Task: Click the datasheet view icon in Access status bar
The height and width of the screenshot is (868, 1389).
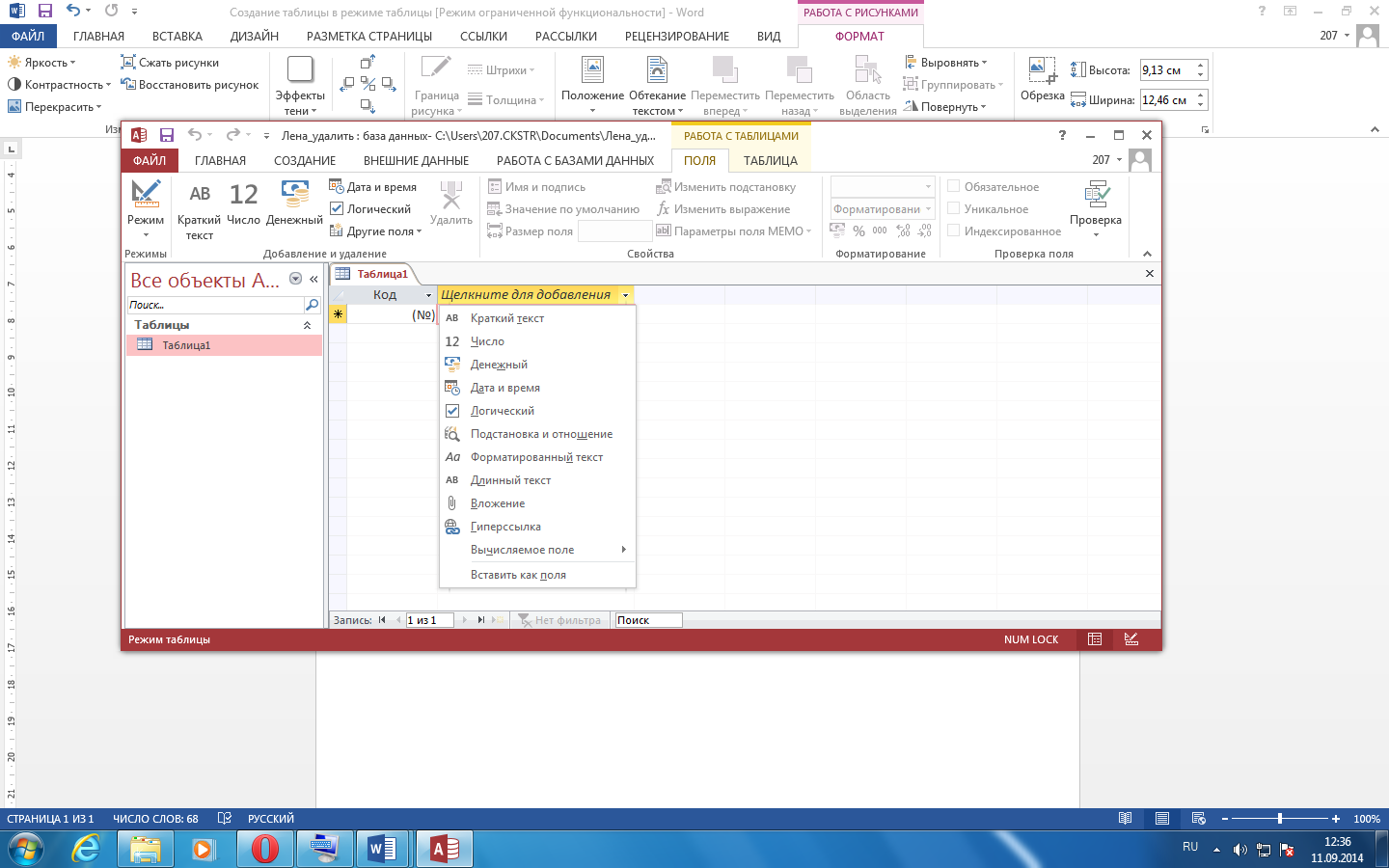Action: pyautogui.click(x=1095, y=639)
